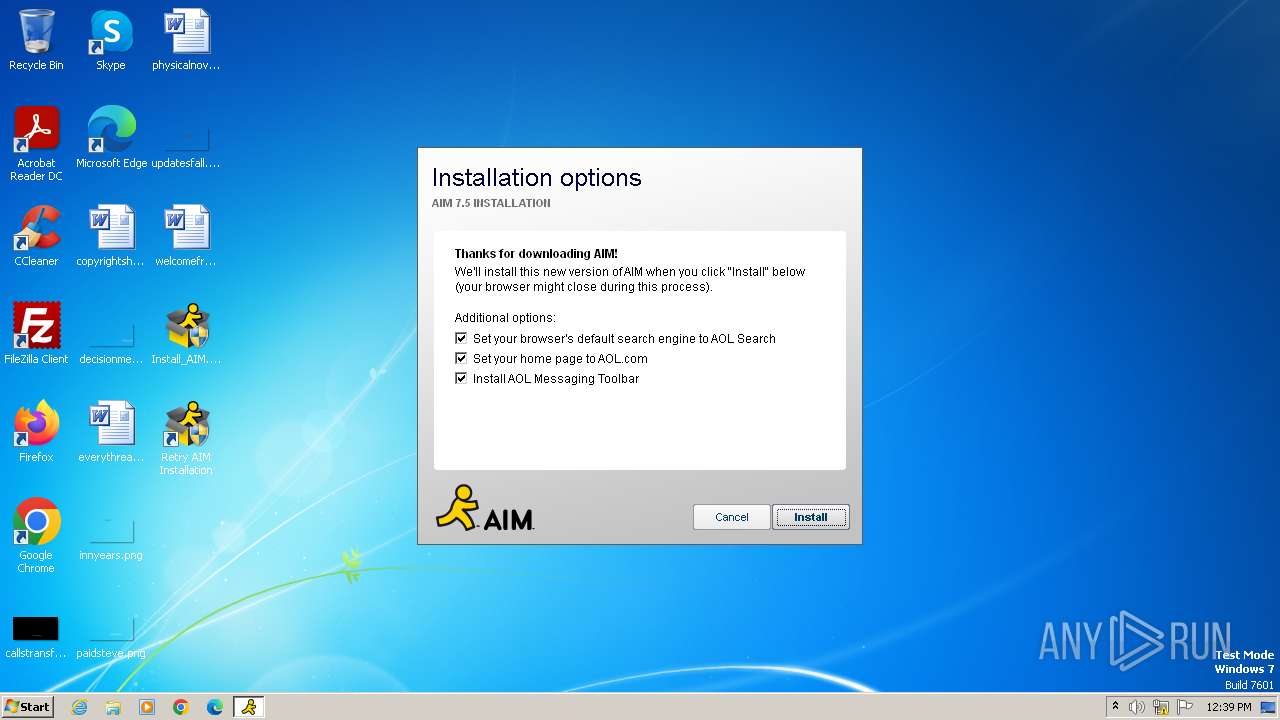
Task: Select the Install_AIM installer icon
Action: (186, 334)
